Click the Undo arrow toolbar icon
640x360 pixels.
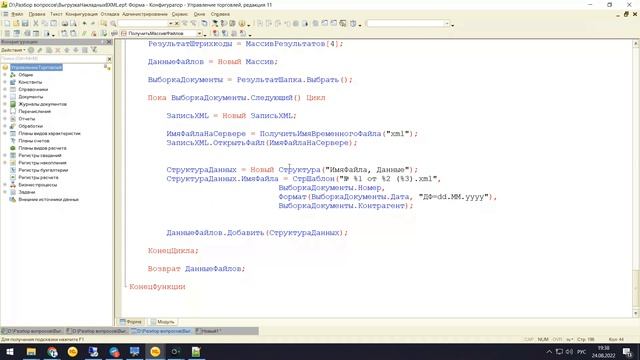point(84,24)
